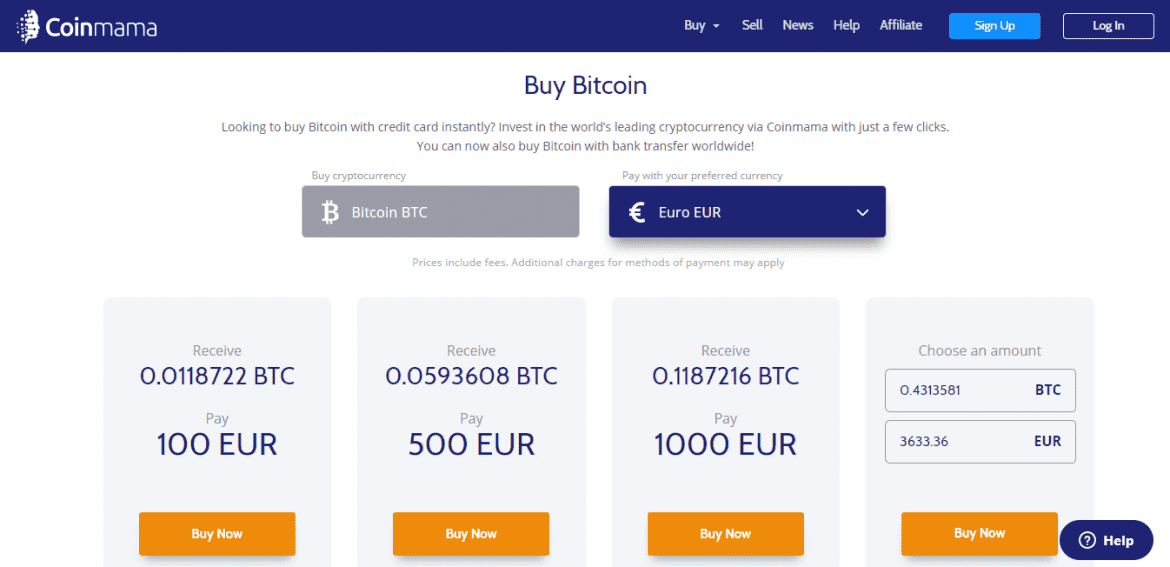Go to the Sell page
Image resolution: width=1170 pixels, height=567 pixels.
click(752, 26)
